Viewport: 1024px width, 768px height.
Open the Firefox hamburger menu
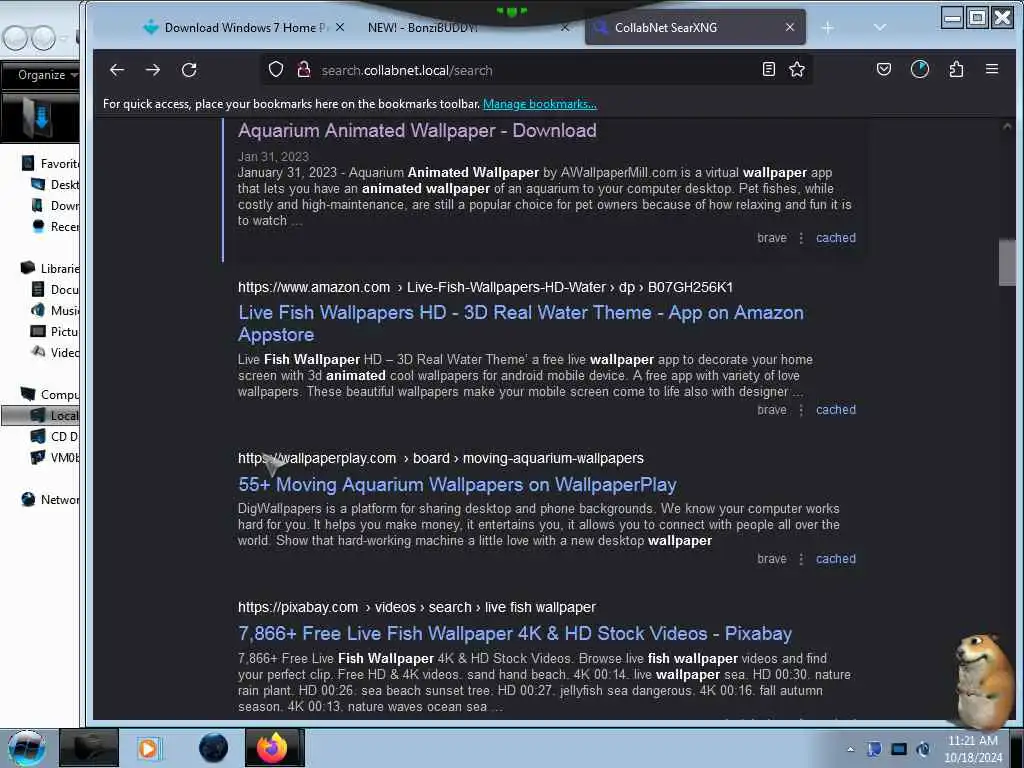coord(992,69)
